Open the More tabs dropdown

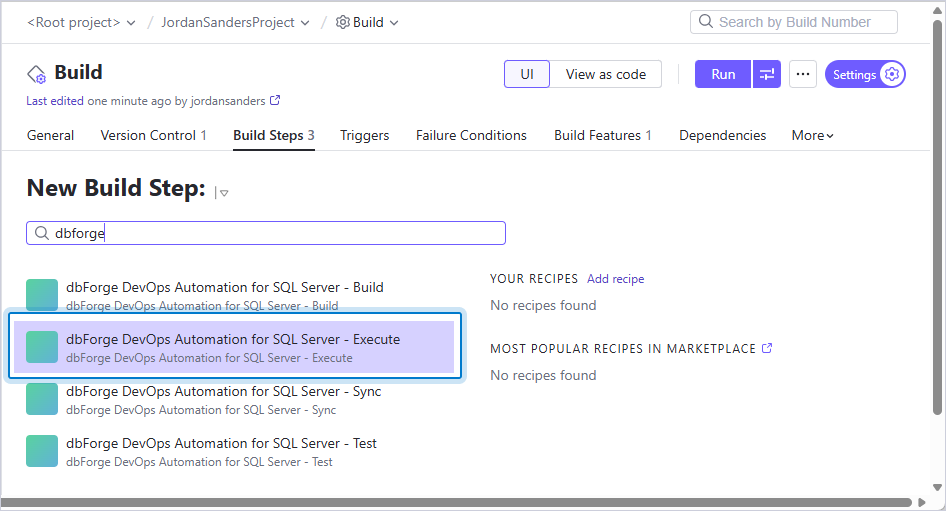click(812, 135)
